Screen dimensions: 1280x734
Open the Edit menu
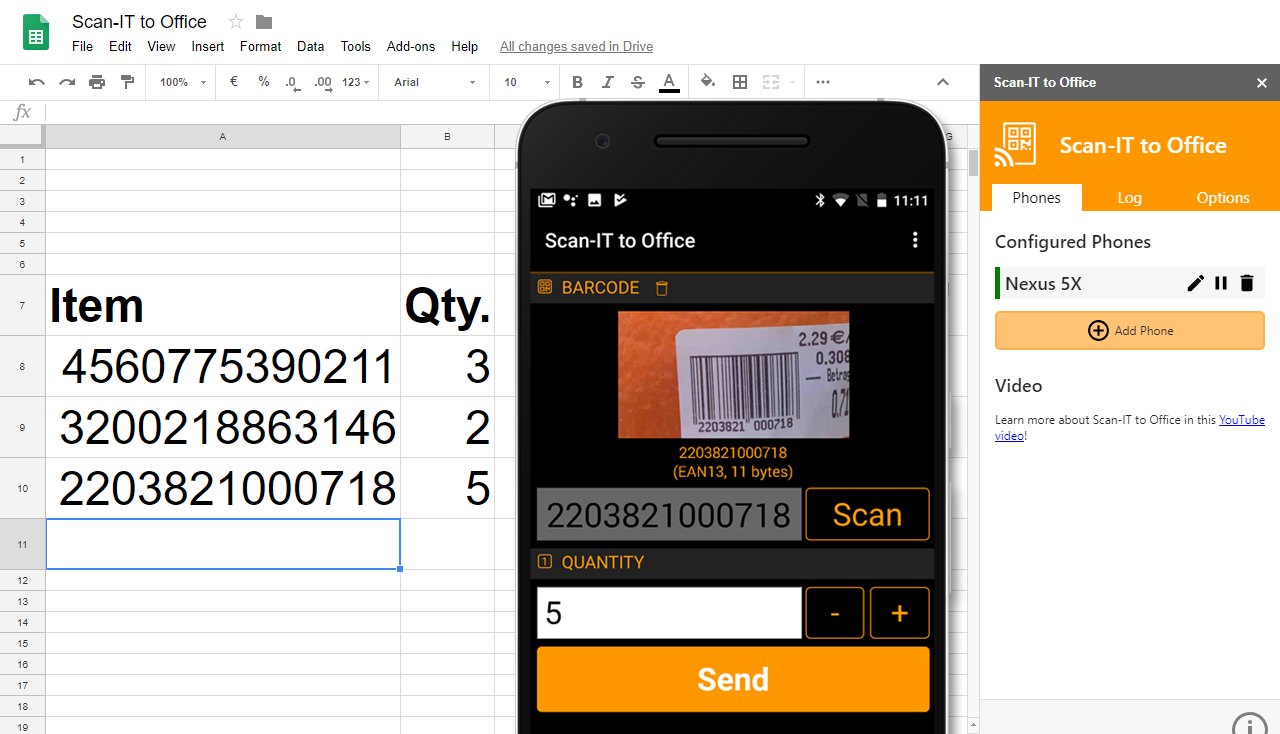click(x=120, y=46)
